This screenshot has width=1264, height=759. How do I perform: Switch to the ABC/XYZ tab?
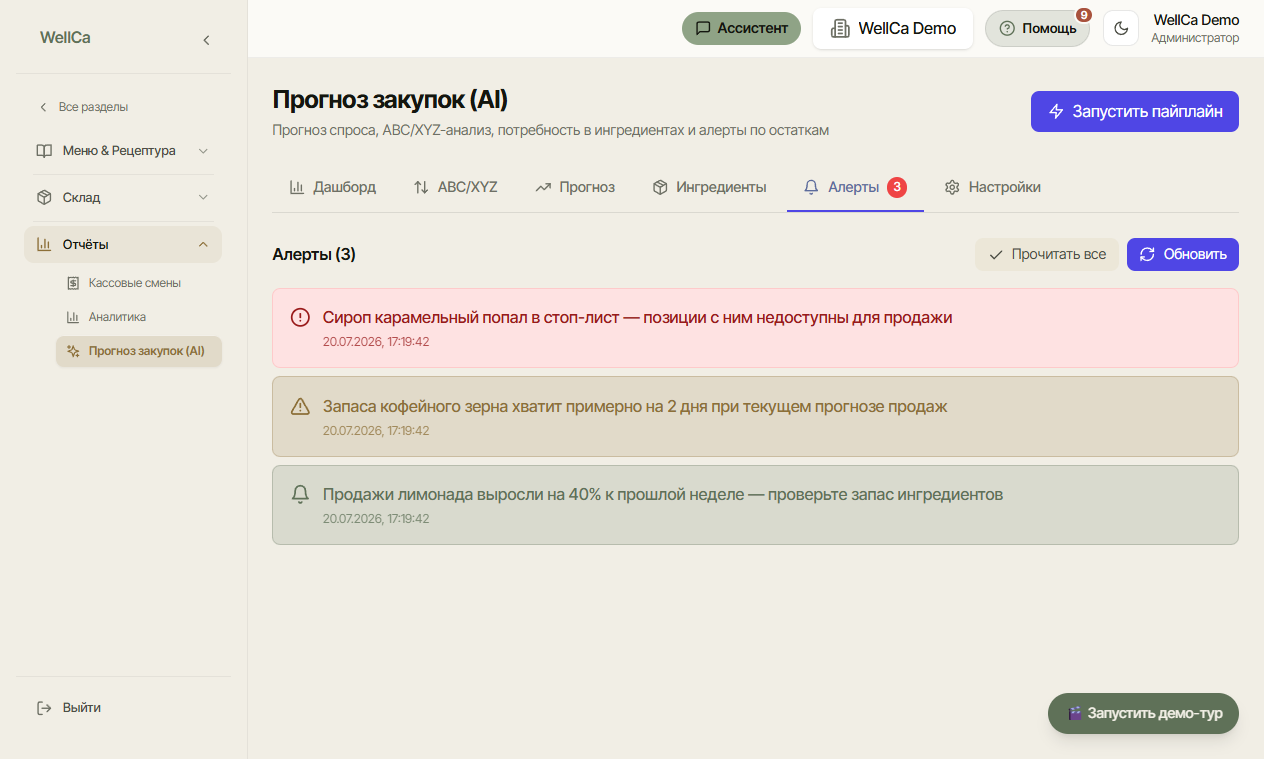[455, 187]
